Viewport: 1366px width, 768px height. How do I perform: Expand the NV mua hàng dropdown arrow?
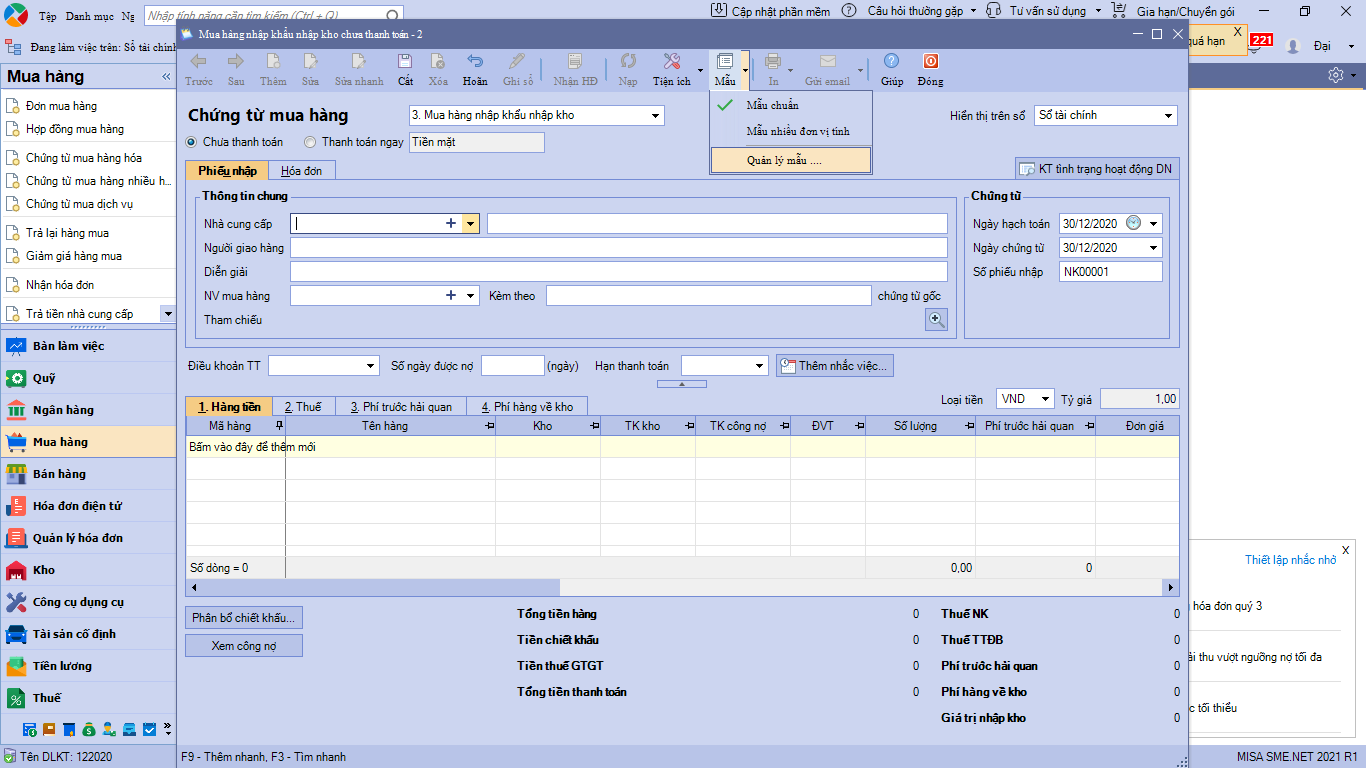point(470,295)
